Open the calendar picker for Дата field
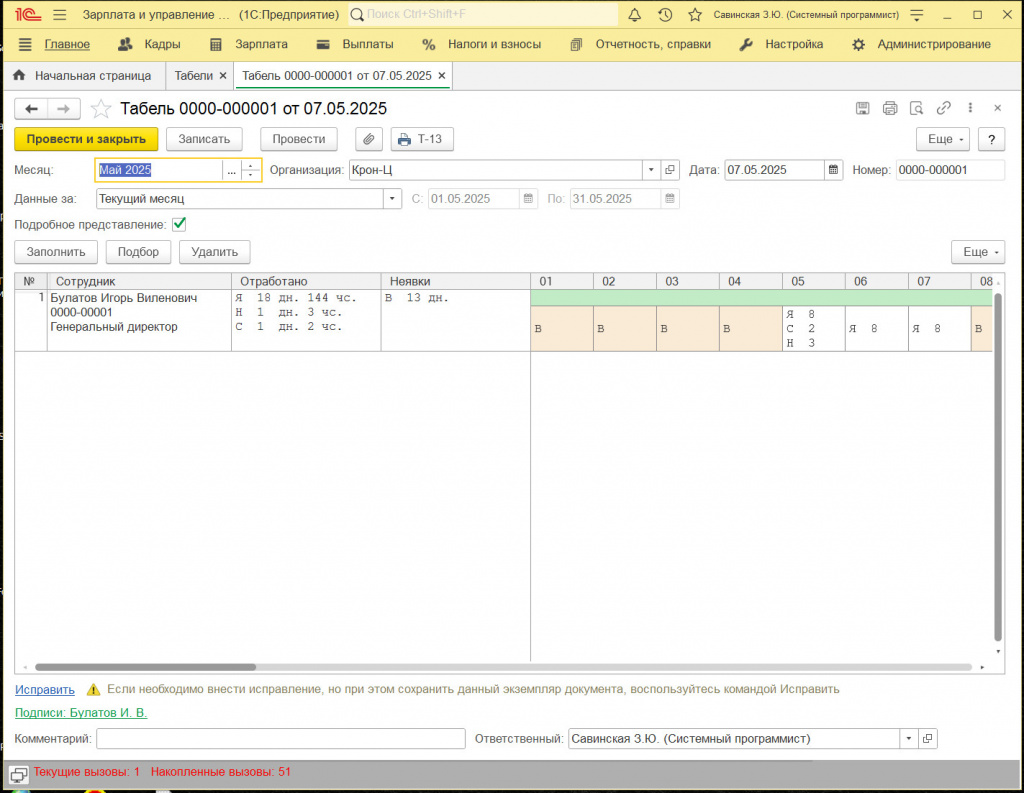This screenshot has height=793, width=1024. click(x=833, y=170)
